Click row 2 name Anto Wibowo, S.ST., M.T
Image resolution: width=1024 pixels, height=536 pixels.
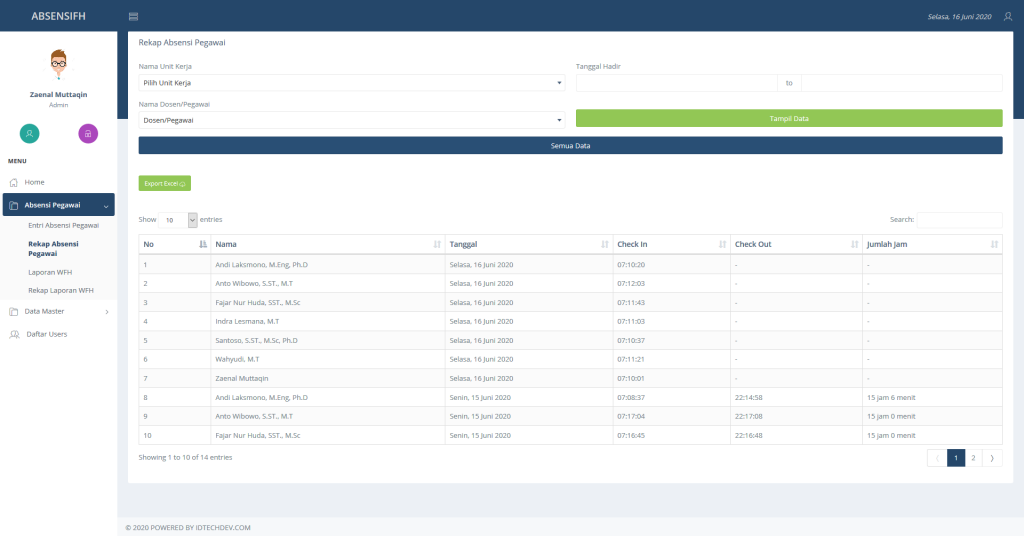point(254,283)
